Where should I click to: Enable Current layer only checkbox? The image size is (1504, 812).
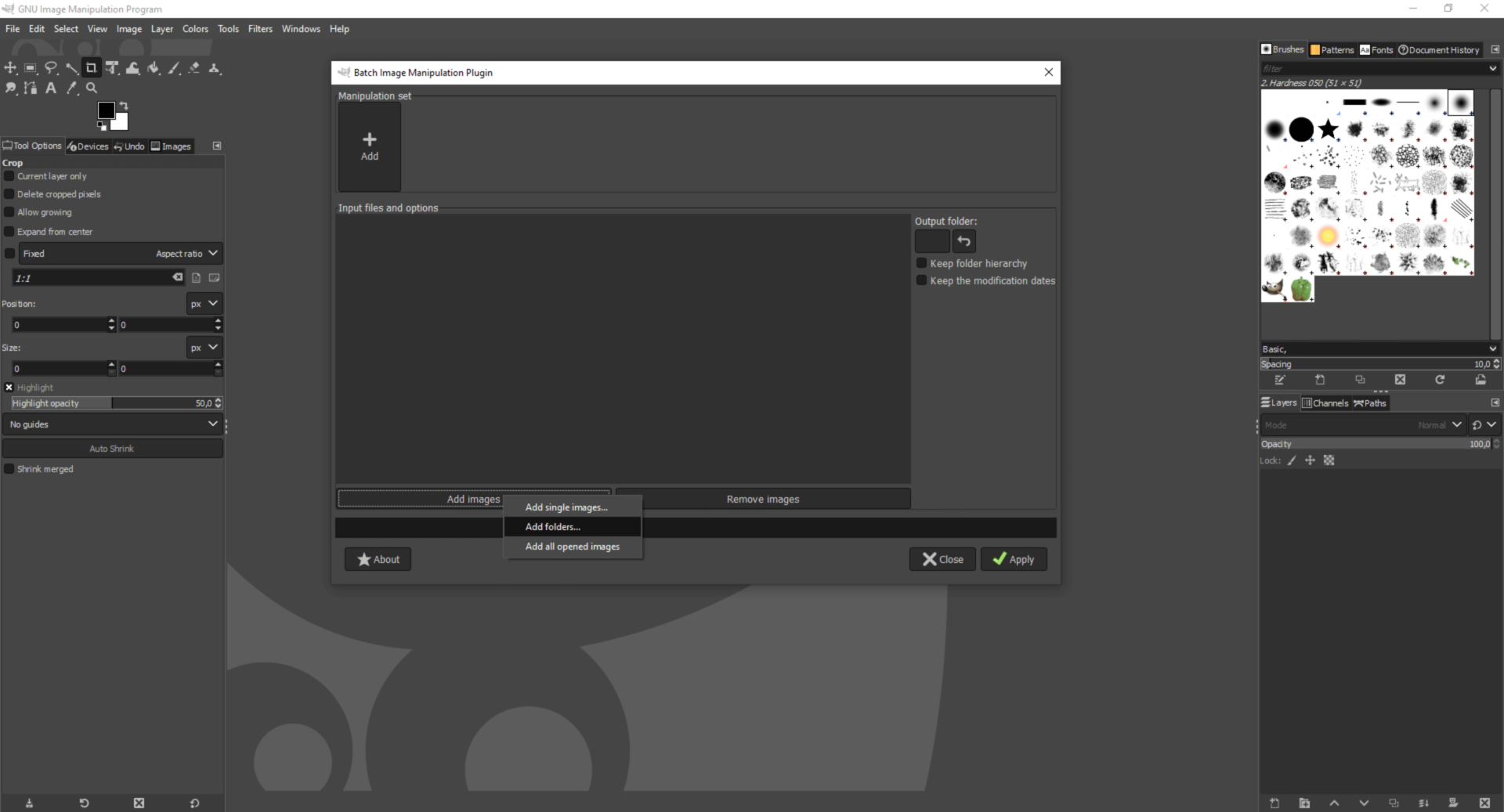[9, 176]
